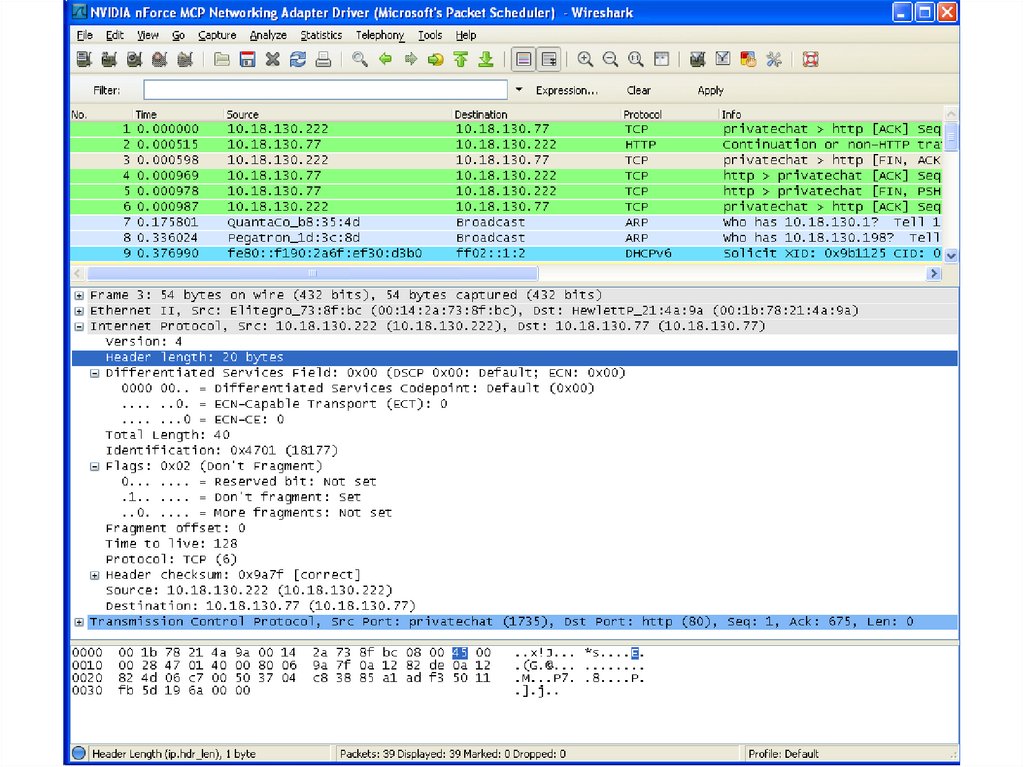Click the Apply filter button
The image size is (1024, 767).
tap(710, 90)
